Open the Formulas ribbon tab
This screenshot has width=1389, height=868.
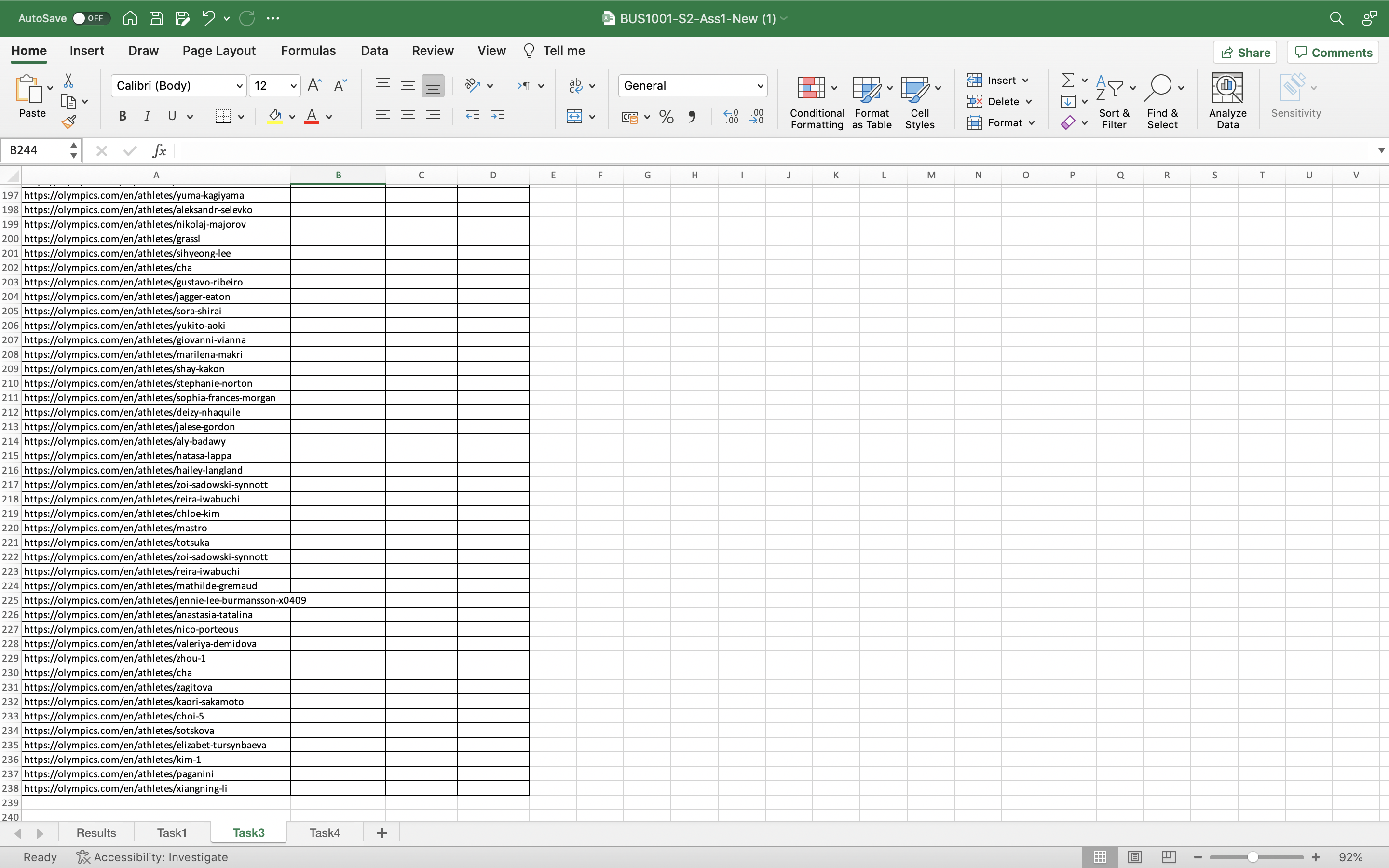[308, 51]
